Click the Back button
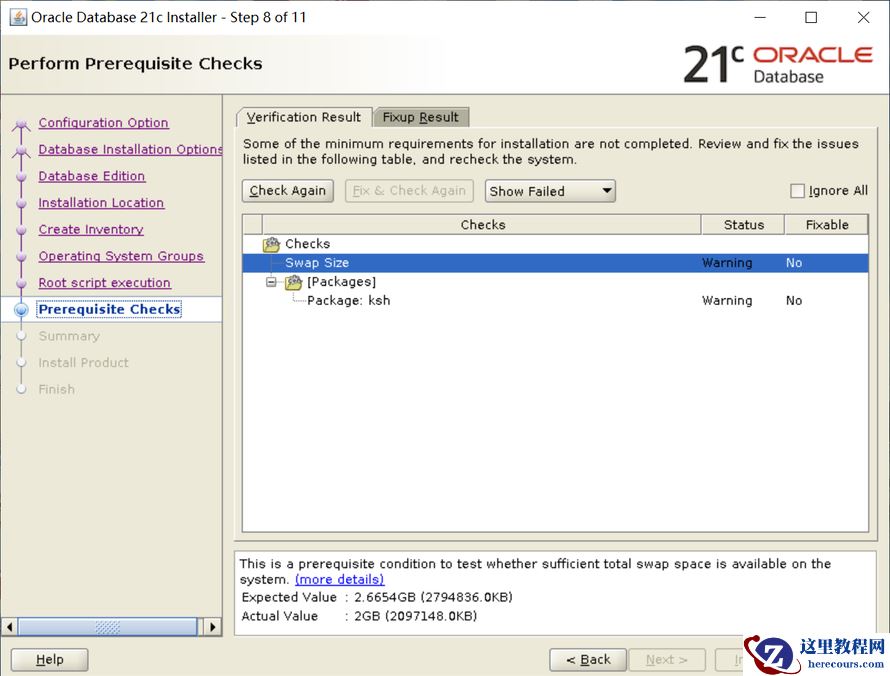 pos(588,660)
